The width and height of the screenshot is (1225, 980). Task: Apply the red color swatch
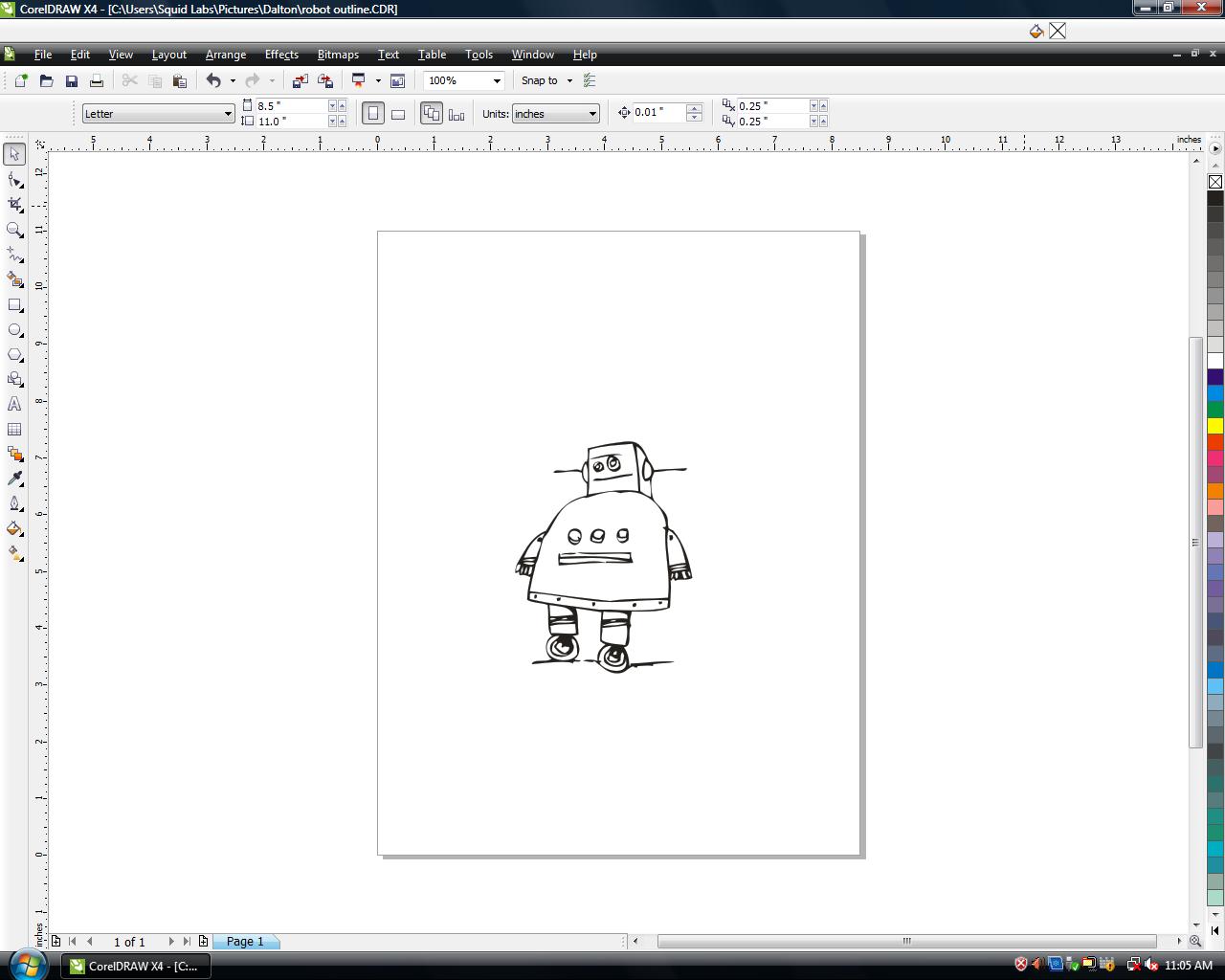[x=1215, y=442]
